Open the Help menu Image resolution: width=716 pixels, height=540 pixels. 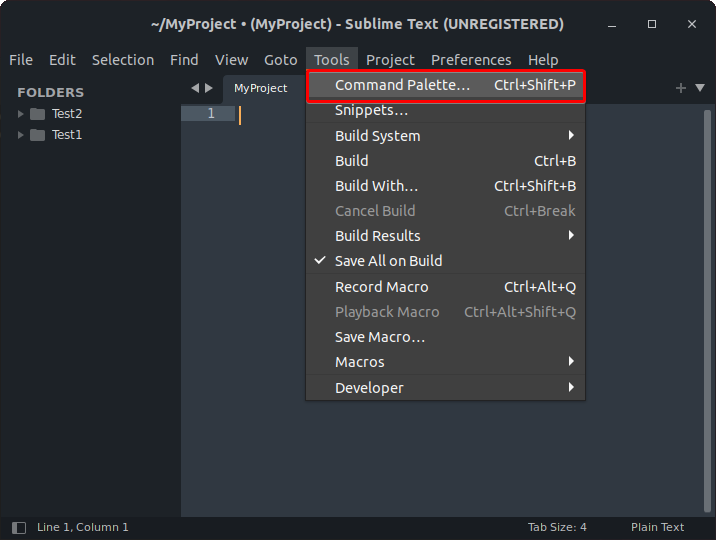[x=543, y=60]
